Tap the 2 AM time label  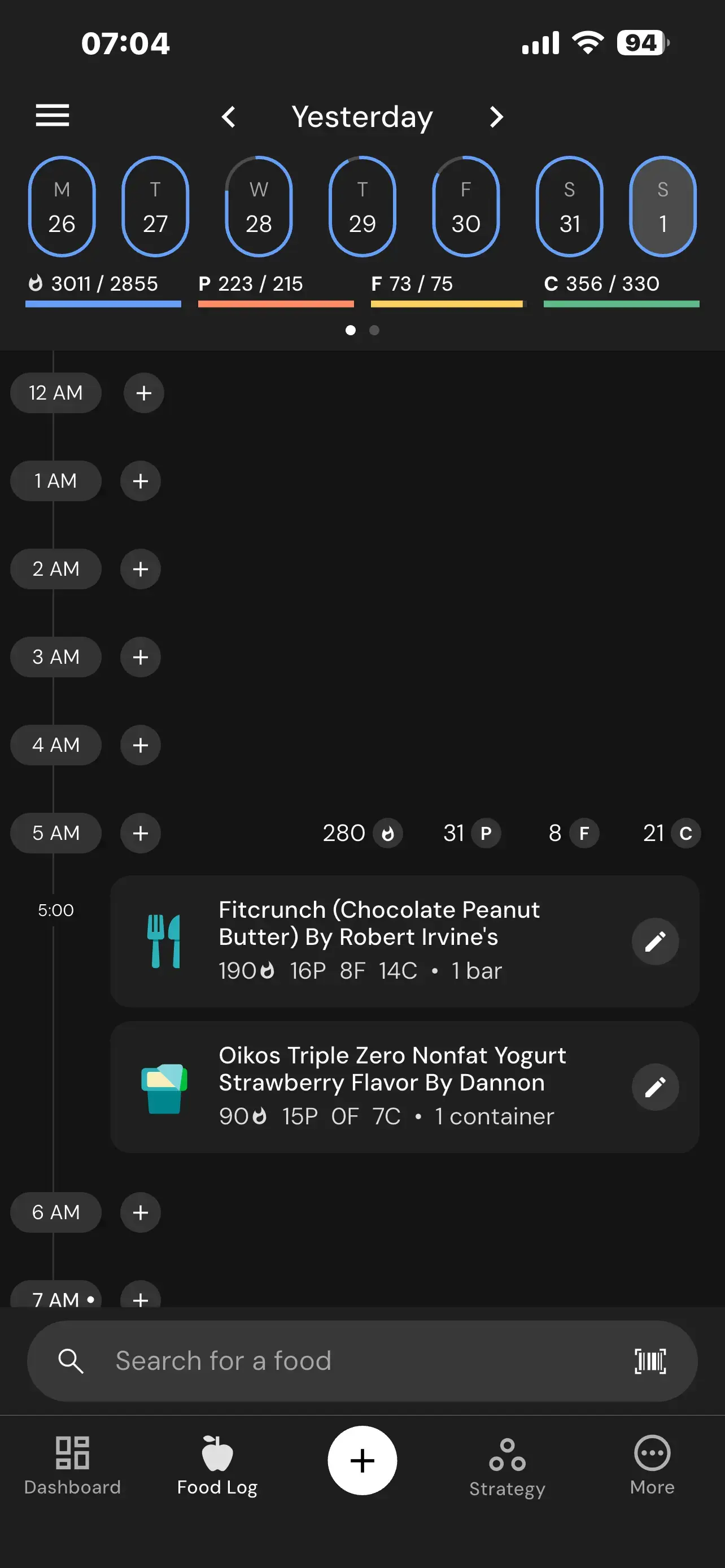click(x=55, y=569)
